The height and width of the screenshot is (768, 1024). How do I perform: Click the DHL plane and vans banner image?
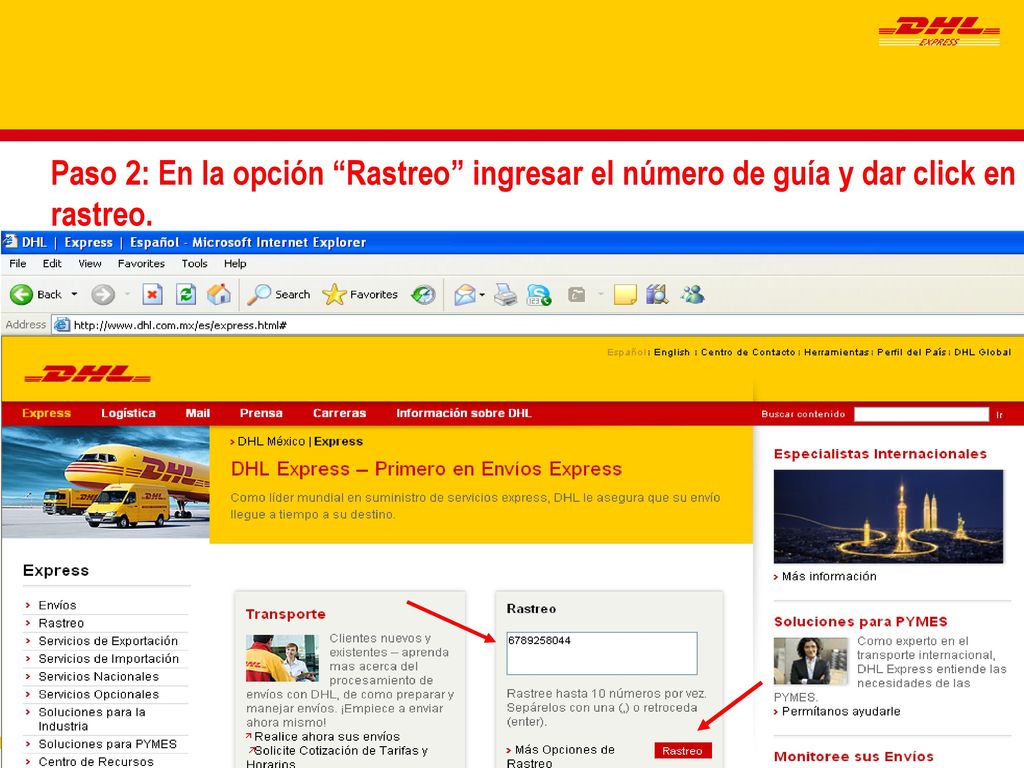coord(105,482)
